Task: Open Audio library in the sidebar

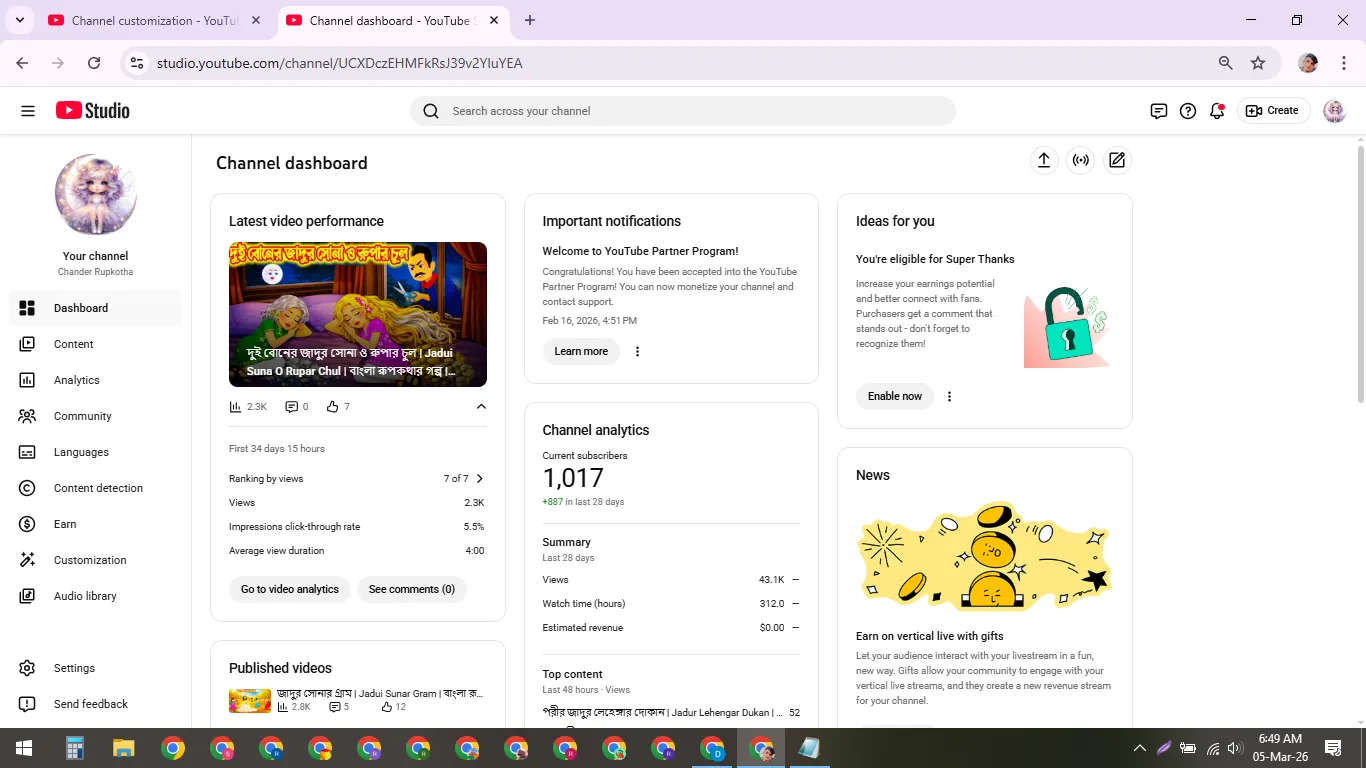Action: [x=95, y=596]
